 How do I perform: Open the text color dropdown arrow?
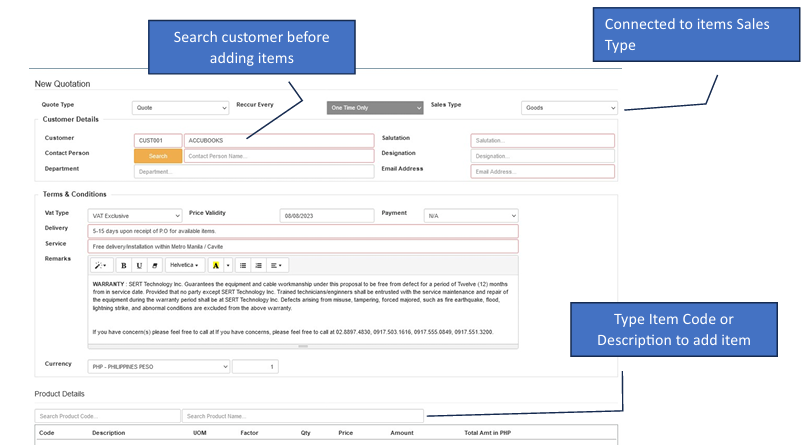(x=228, y=266)
